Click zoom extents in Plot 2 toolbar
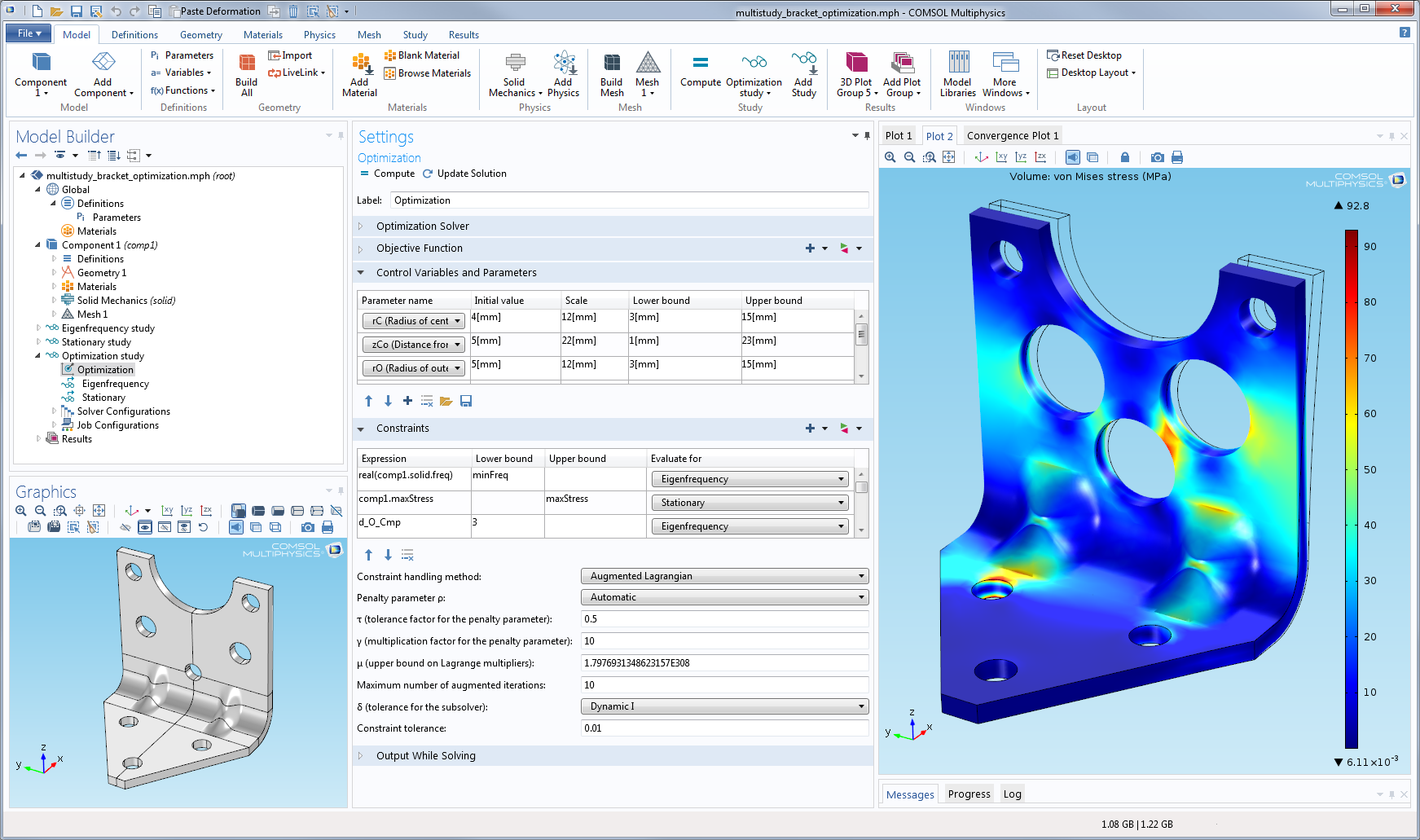This screenshot has width=1420, height=840. click(948, 157)
